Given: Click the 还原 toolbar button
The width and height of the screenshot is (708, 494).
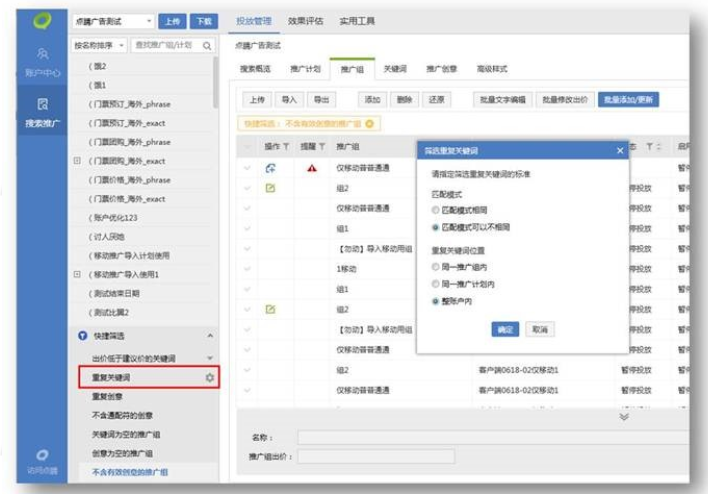Looking at the screenshot, I should coord(437,99).
